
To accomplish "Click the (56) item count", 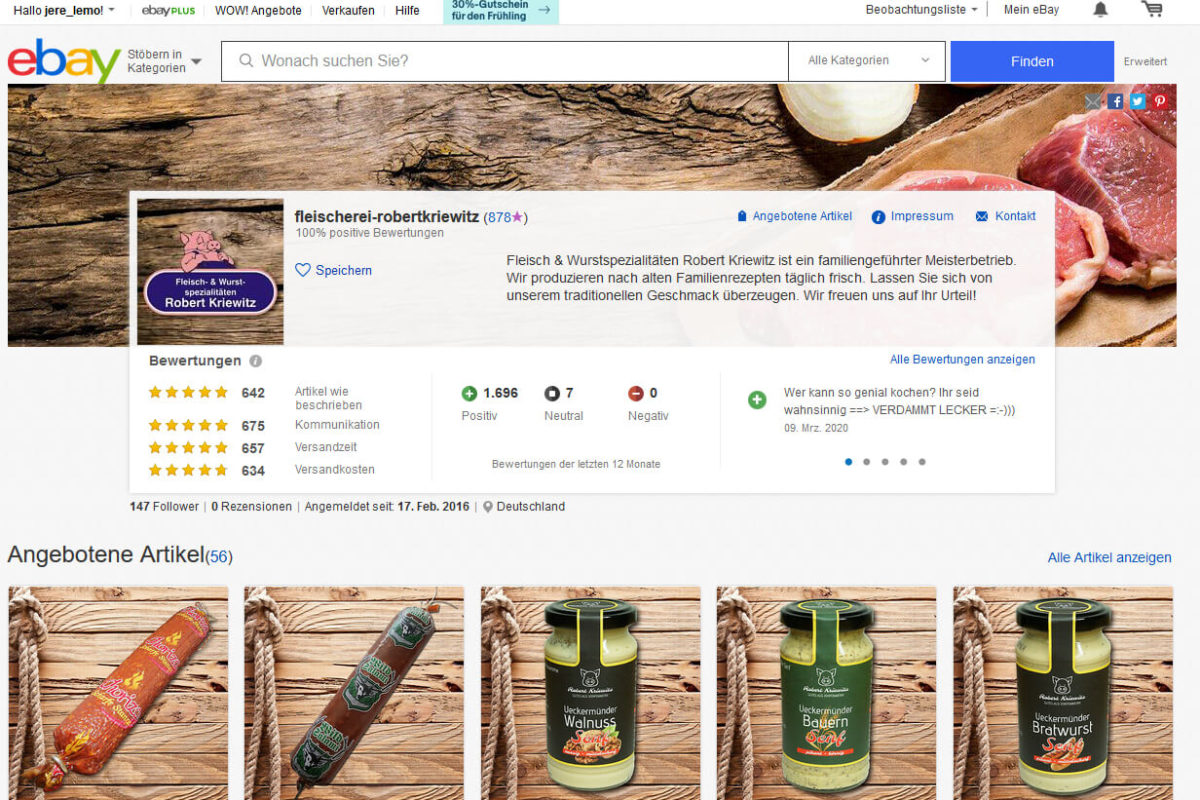I will (x=219, y=557).
